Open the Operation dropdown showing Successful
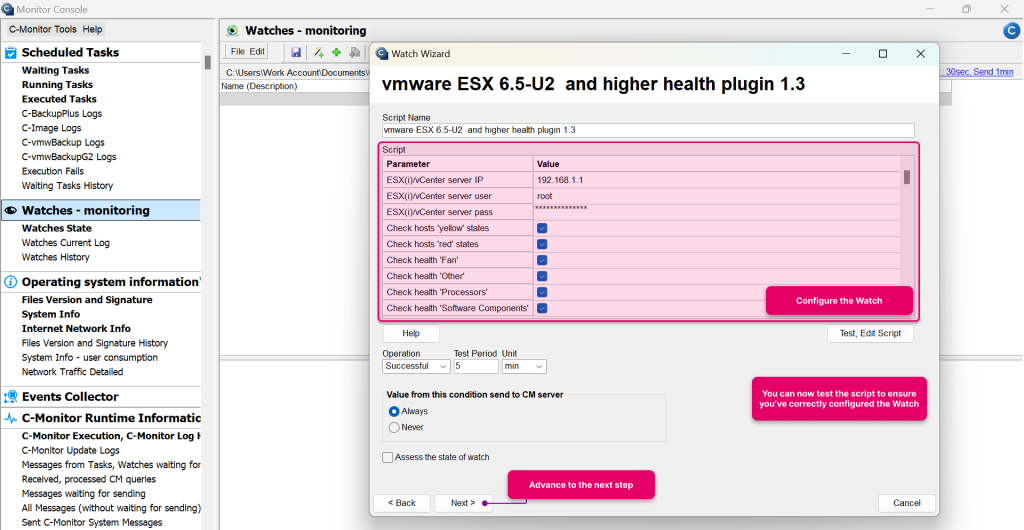Screen dimensions: 1024x530 415,366
